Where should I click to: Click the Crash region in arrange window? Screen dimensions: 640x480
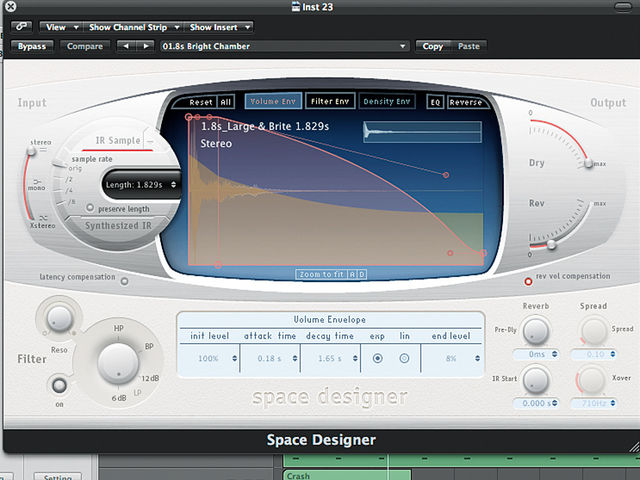pyautogui.click(x=347, y=475)
